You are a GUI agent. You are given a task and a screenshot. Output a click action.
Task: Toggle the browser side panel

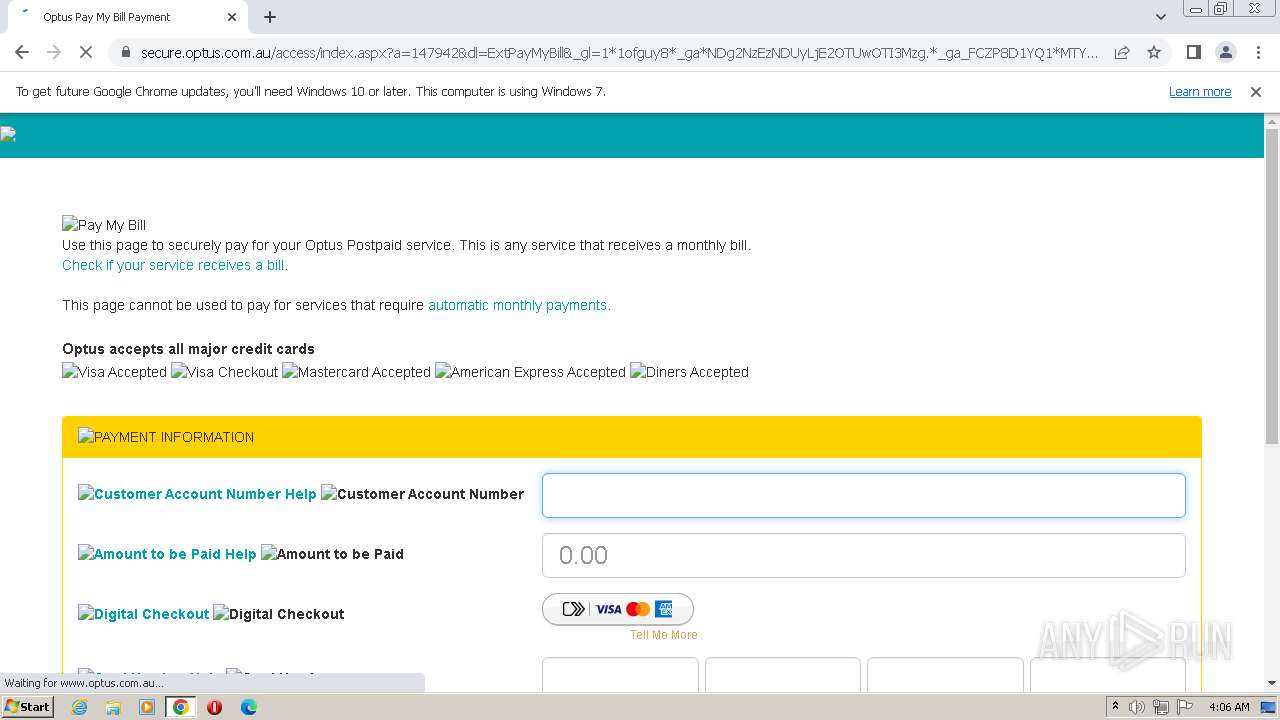(x=1193, y=52)
